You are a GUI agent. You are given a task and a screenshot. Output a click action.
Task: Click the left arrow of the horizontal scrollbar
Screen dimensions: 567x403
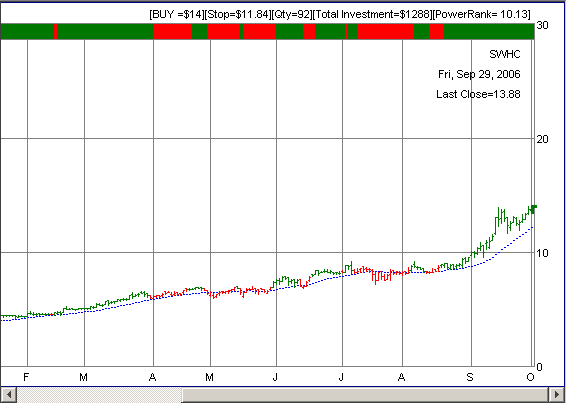click(9, 394)
